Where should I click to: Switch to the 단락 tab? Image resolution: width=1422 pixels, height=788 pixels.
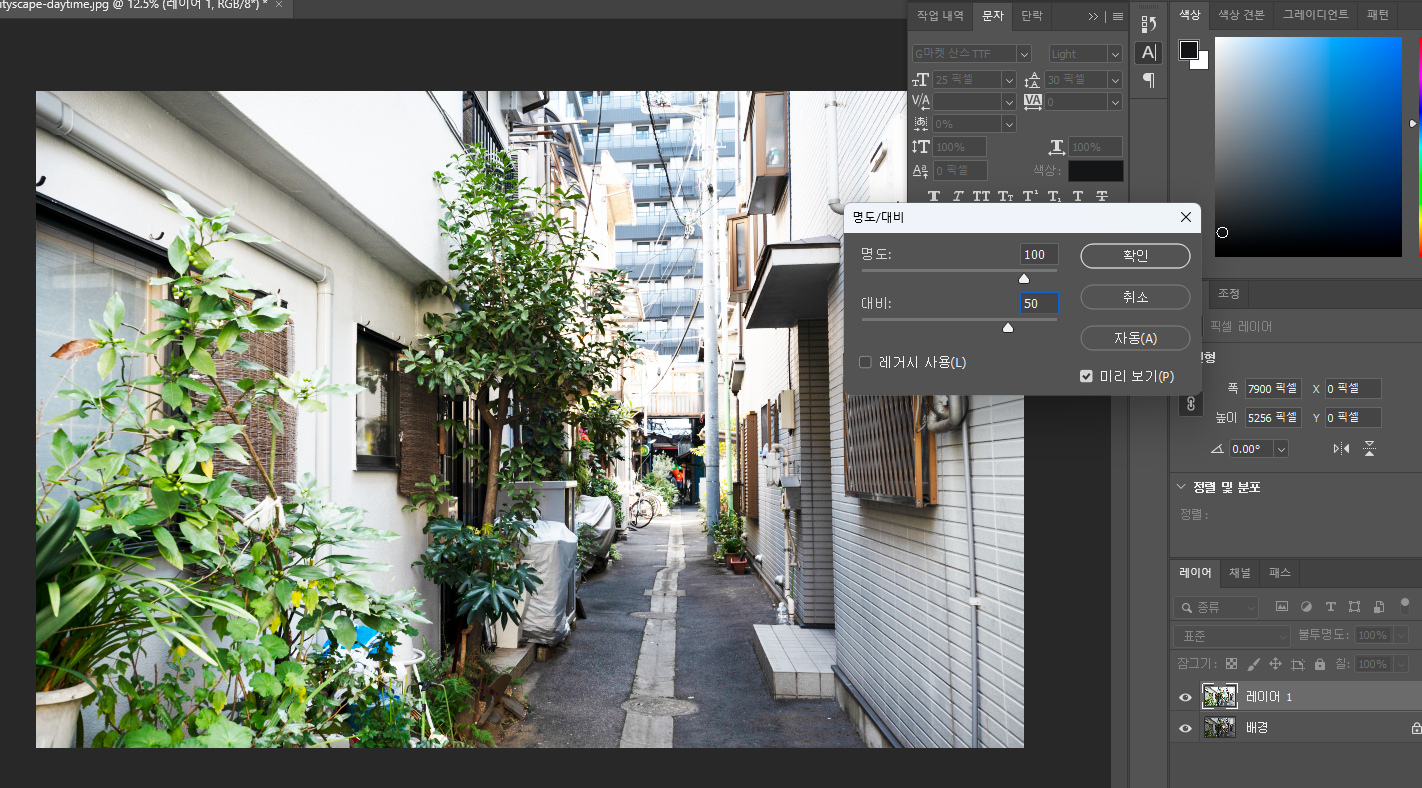coord(1032,16)
